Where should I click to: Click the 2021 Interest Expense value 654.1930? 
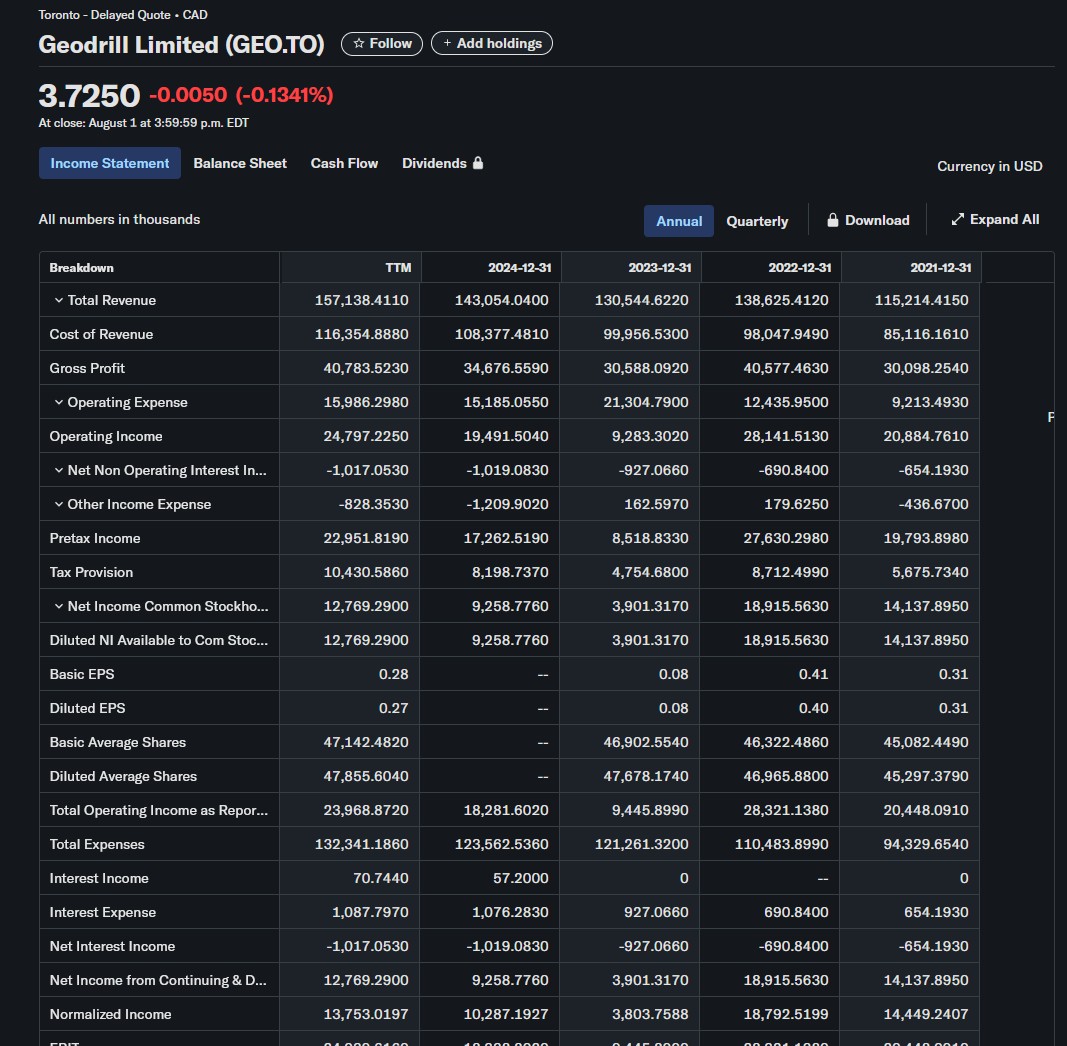coord(936,913)
